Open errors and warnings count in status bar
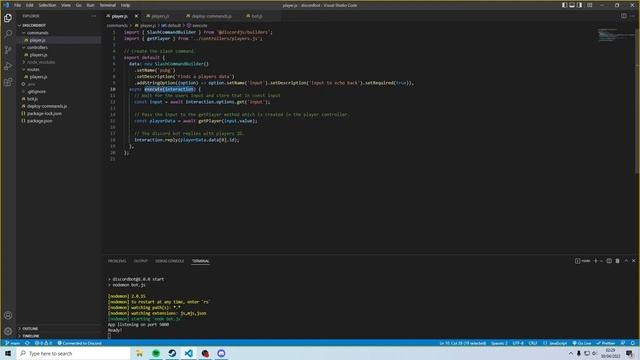This screenshot has width=640, height=360. [x=44, y=343]
